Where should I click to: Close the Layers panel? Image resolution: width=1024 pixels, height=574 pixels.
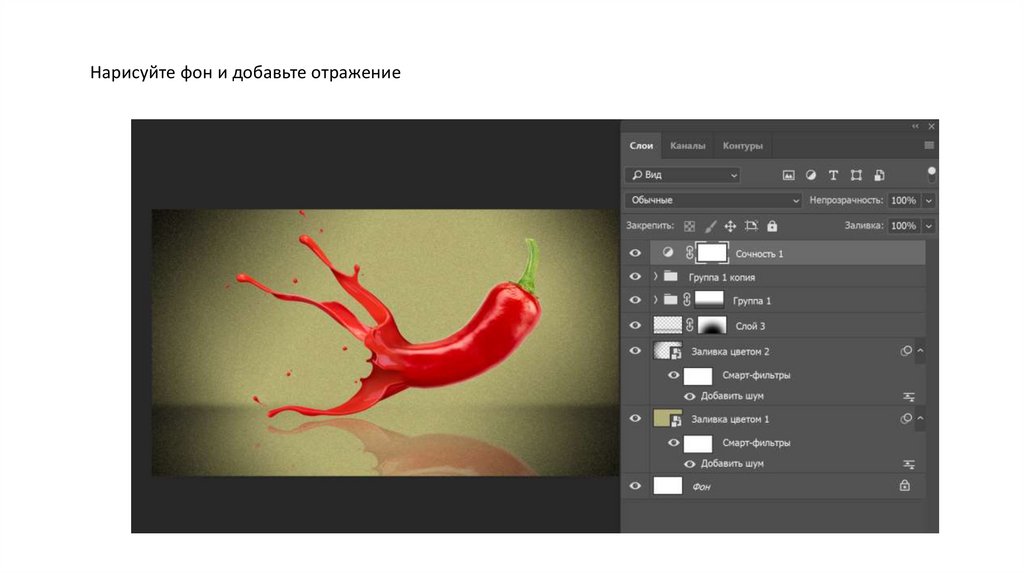[932, 126]
